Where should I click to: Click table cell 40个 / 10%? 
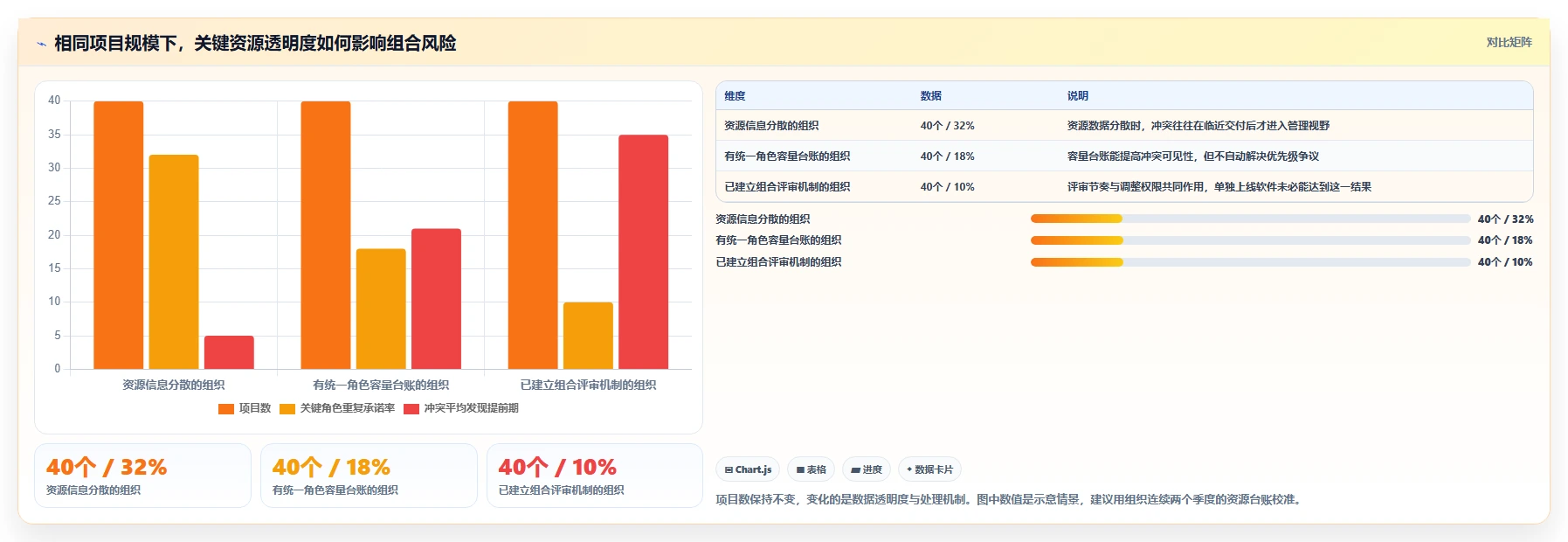pyautogui.click(x=947, y=187)
